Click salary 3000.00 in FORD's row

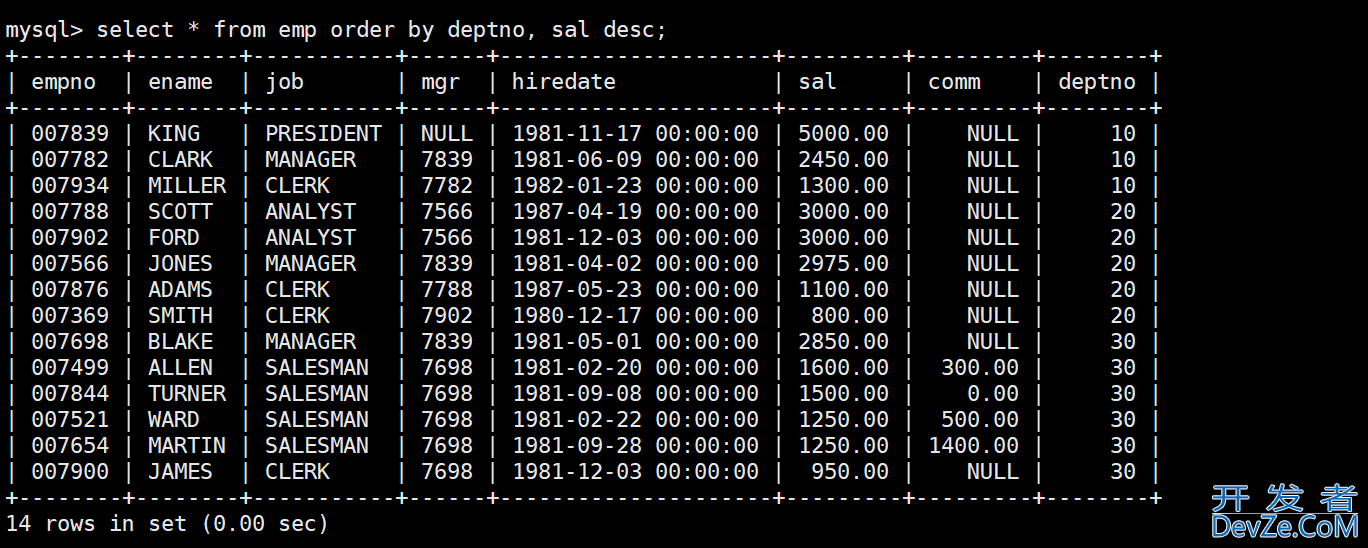843,237
